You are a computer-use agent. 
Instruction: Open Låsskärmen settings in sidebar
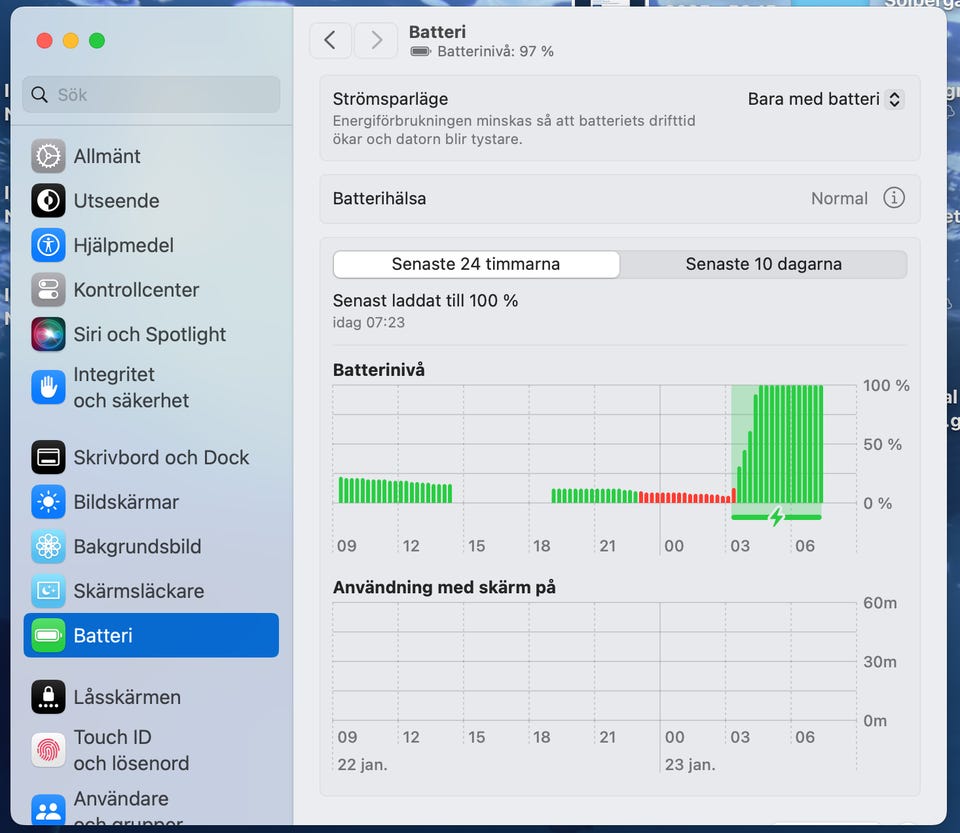pyautogui.click(x=127, y=697)
